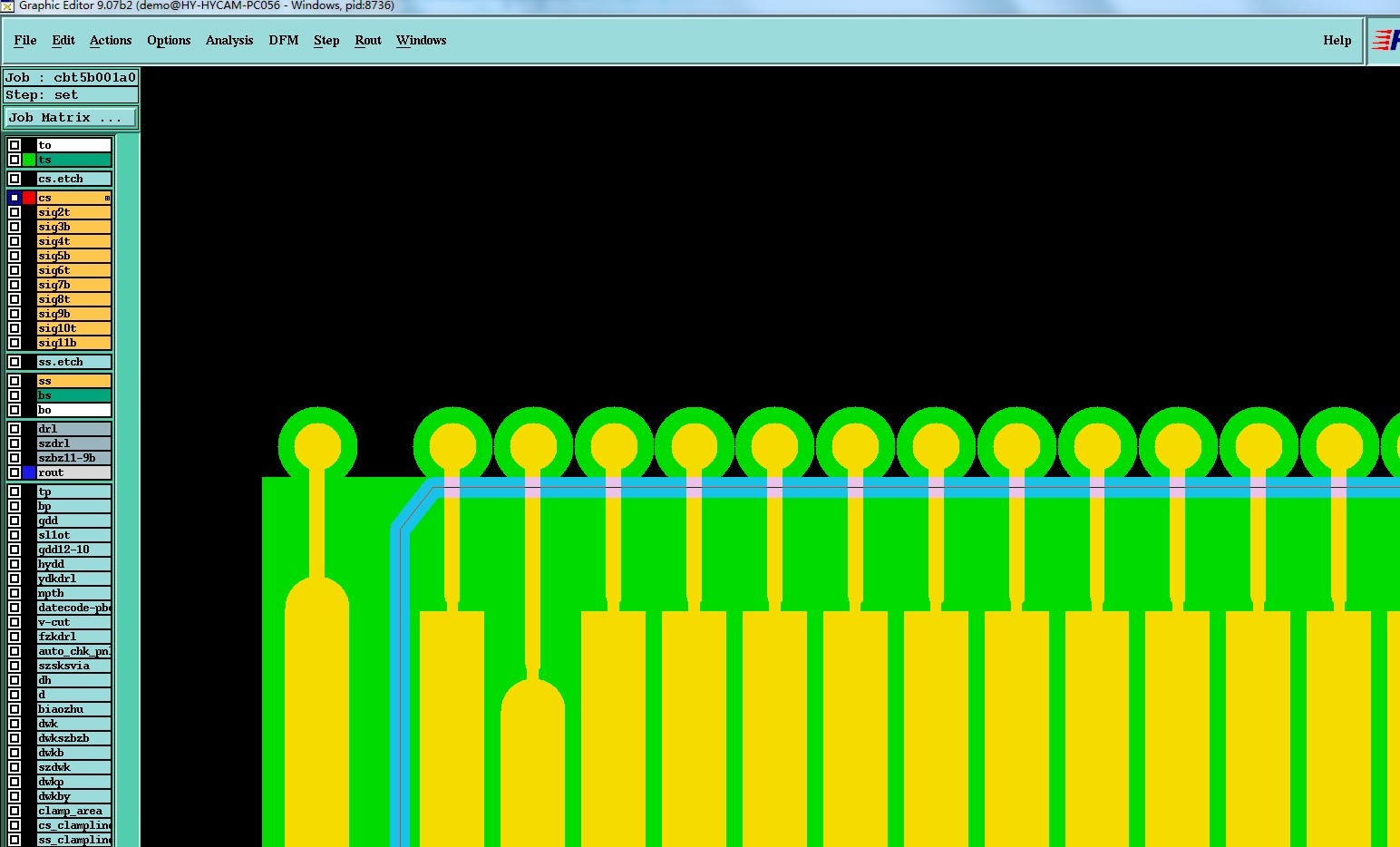Select the bs layer name
Image resolution: width=1400 pixels, height=847 pixels.
tap(74, 395)
